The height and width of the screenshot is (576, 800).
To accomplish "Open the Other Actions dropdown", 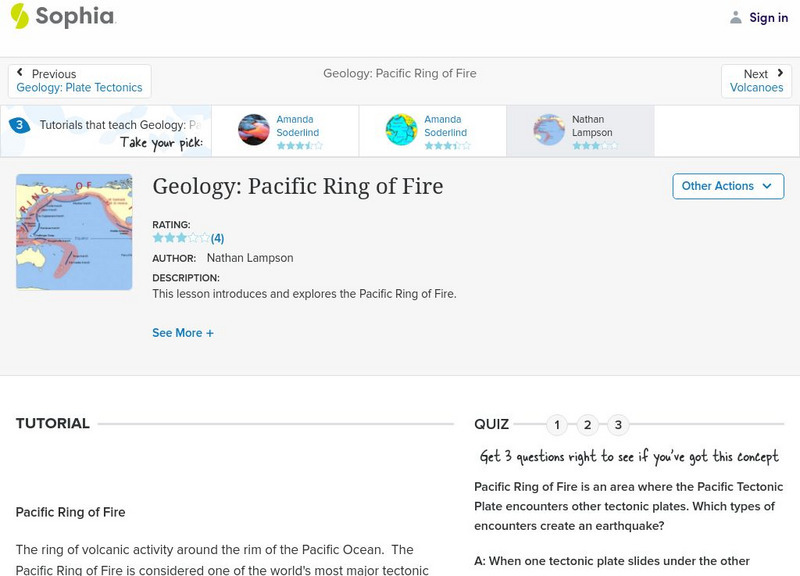I will coord(727,186).
